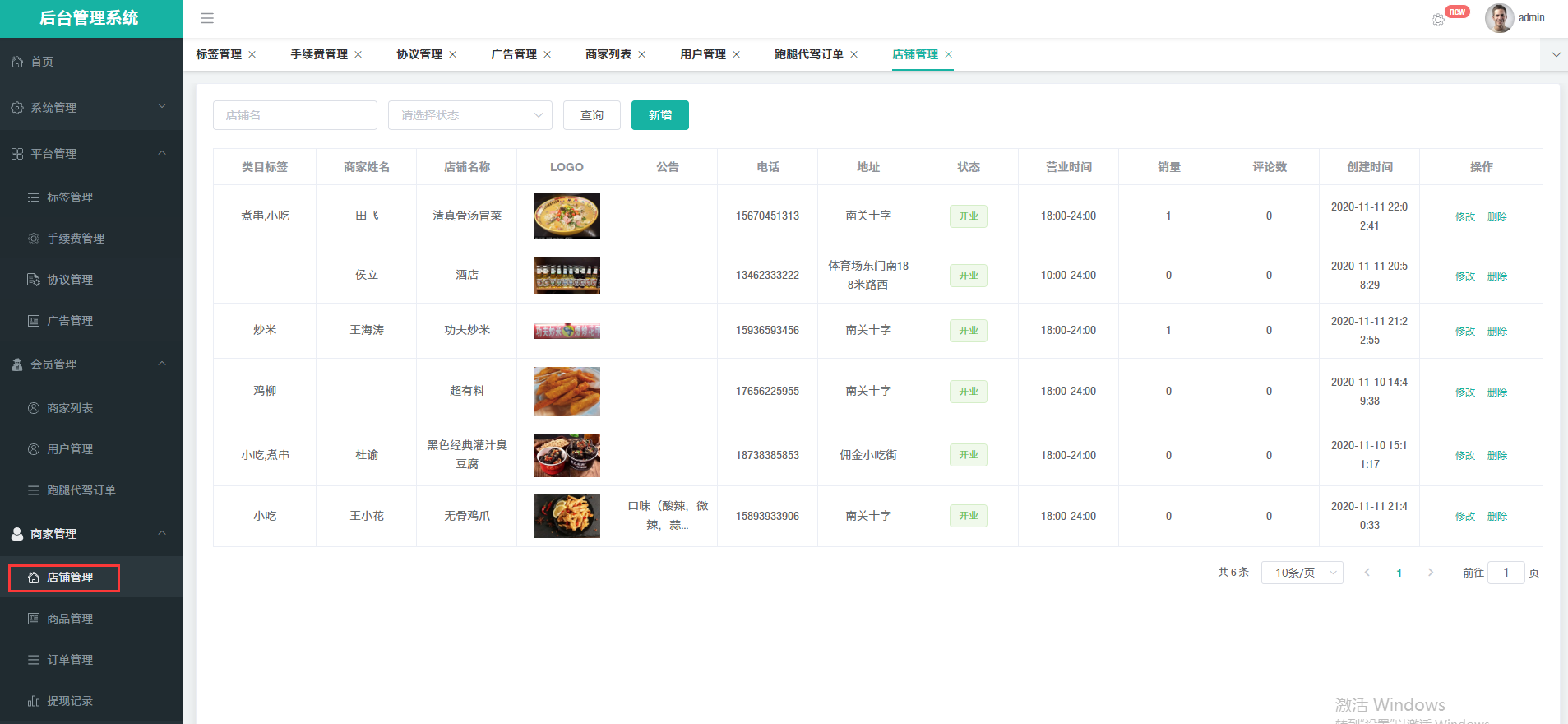Open the 10条/页 page size dropdown

1302,573
